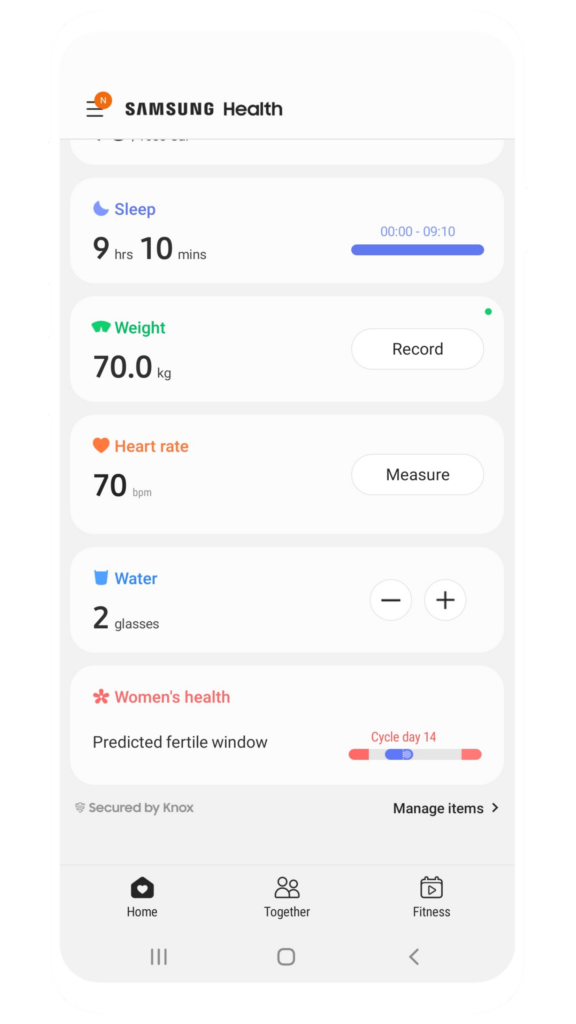Tap the Cycle day 14 fertility progress bar
576x1024 pixels.
417,754
